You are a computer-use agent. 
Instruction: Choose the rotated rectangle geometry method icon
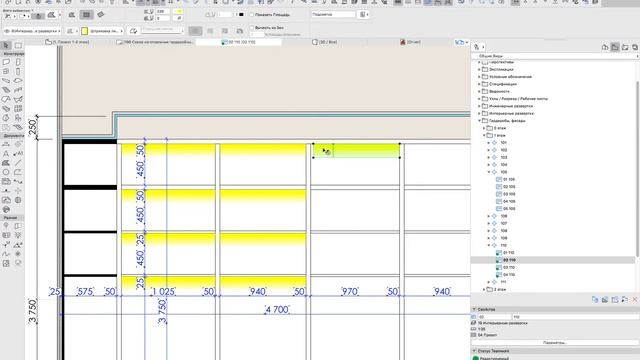(101, 15)
